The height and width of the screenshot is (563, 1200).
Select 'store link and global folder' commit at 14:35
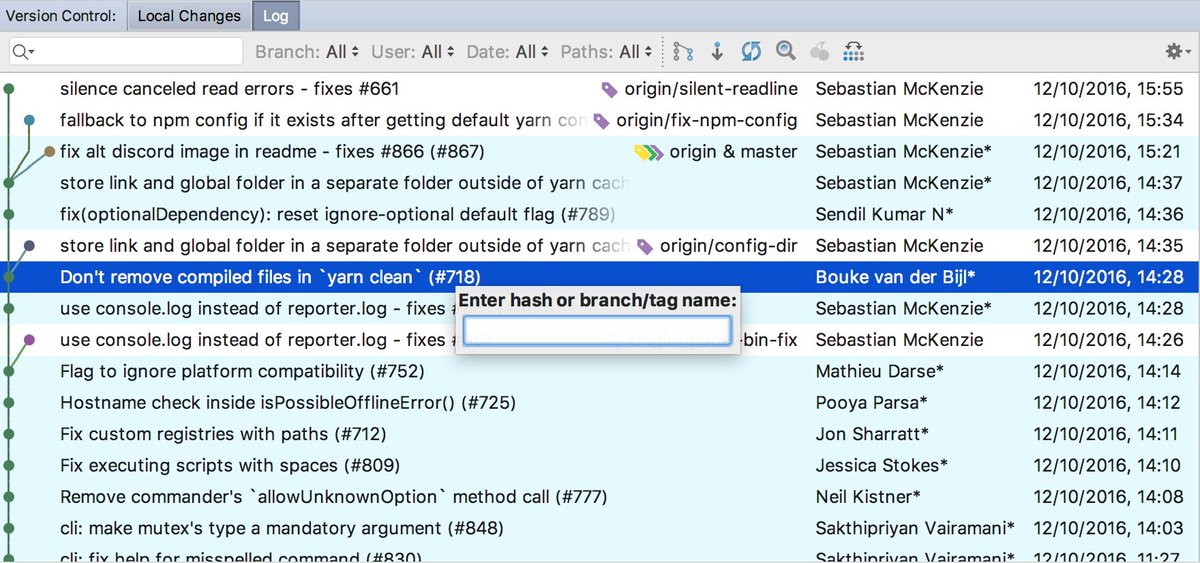pos(600,246)
